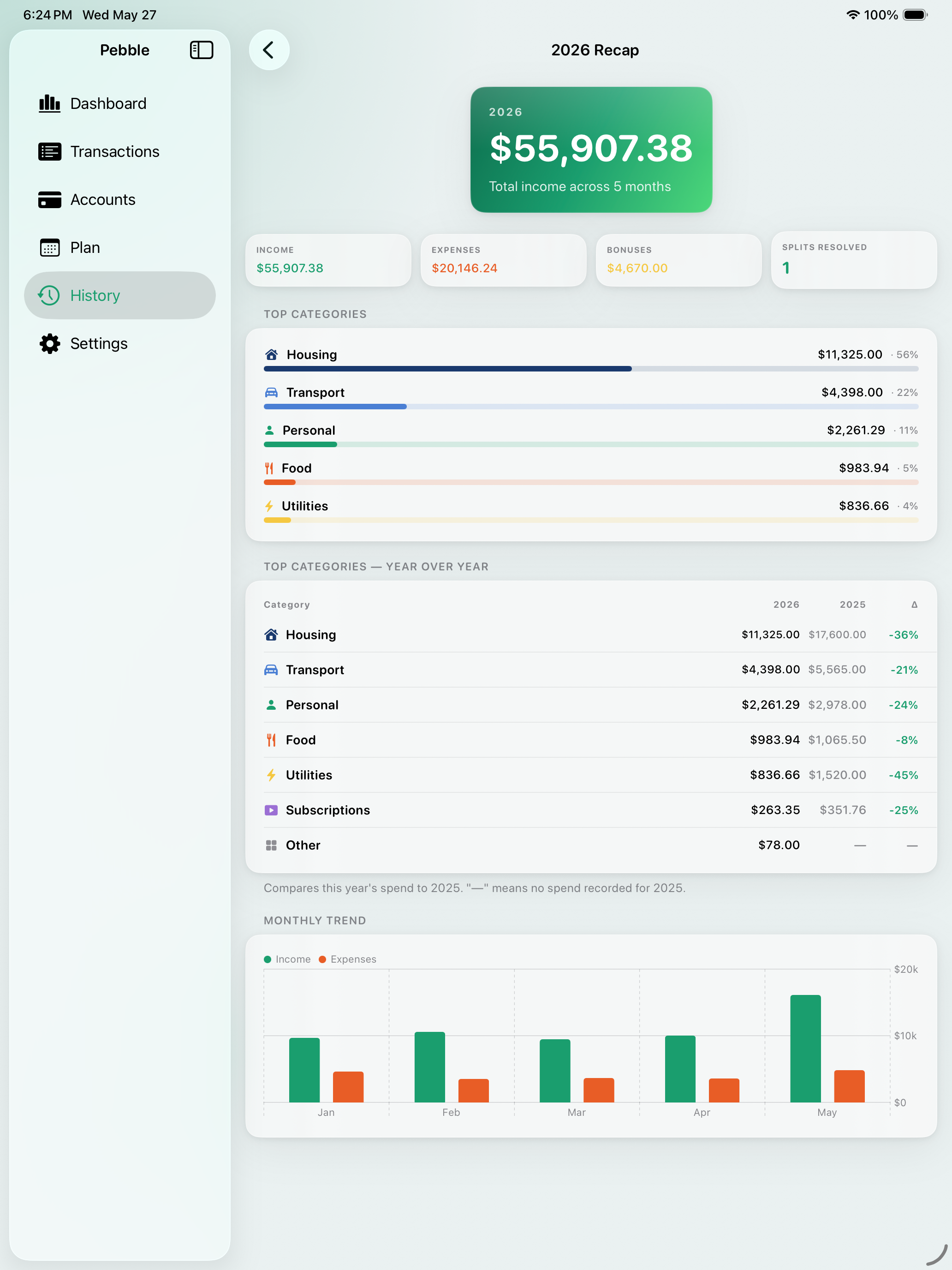The image size is (952, 1270).
Task: Click the 6:24 PM status bar clock
Action: pos(48,15)
